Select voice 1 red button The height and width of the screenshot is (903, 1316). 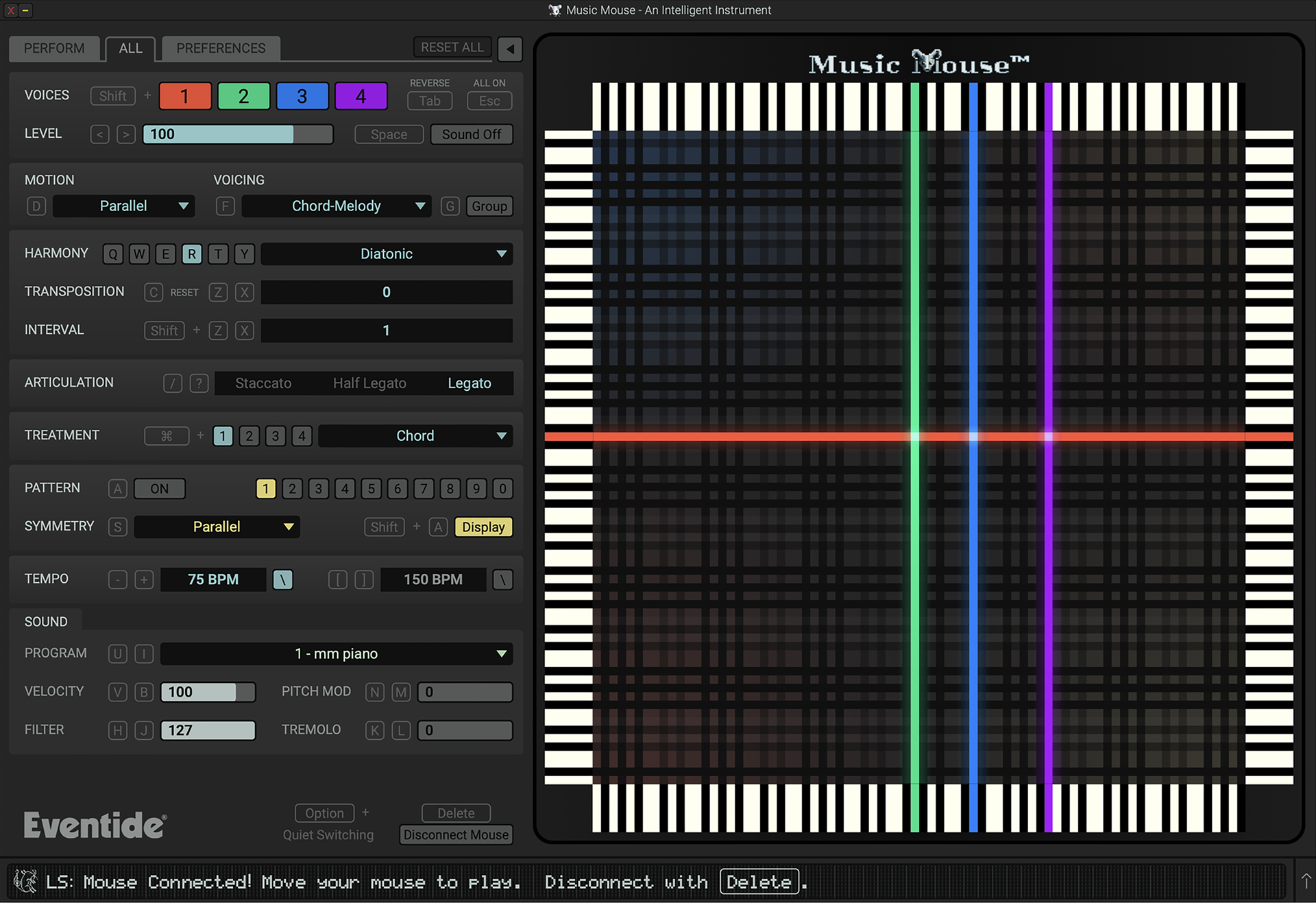pos(184,95)
